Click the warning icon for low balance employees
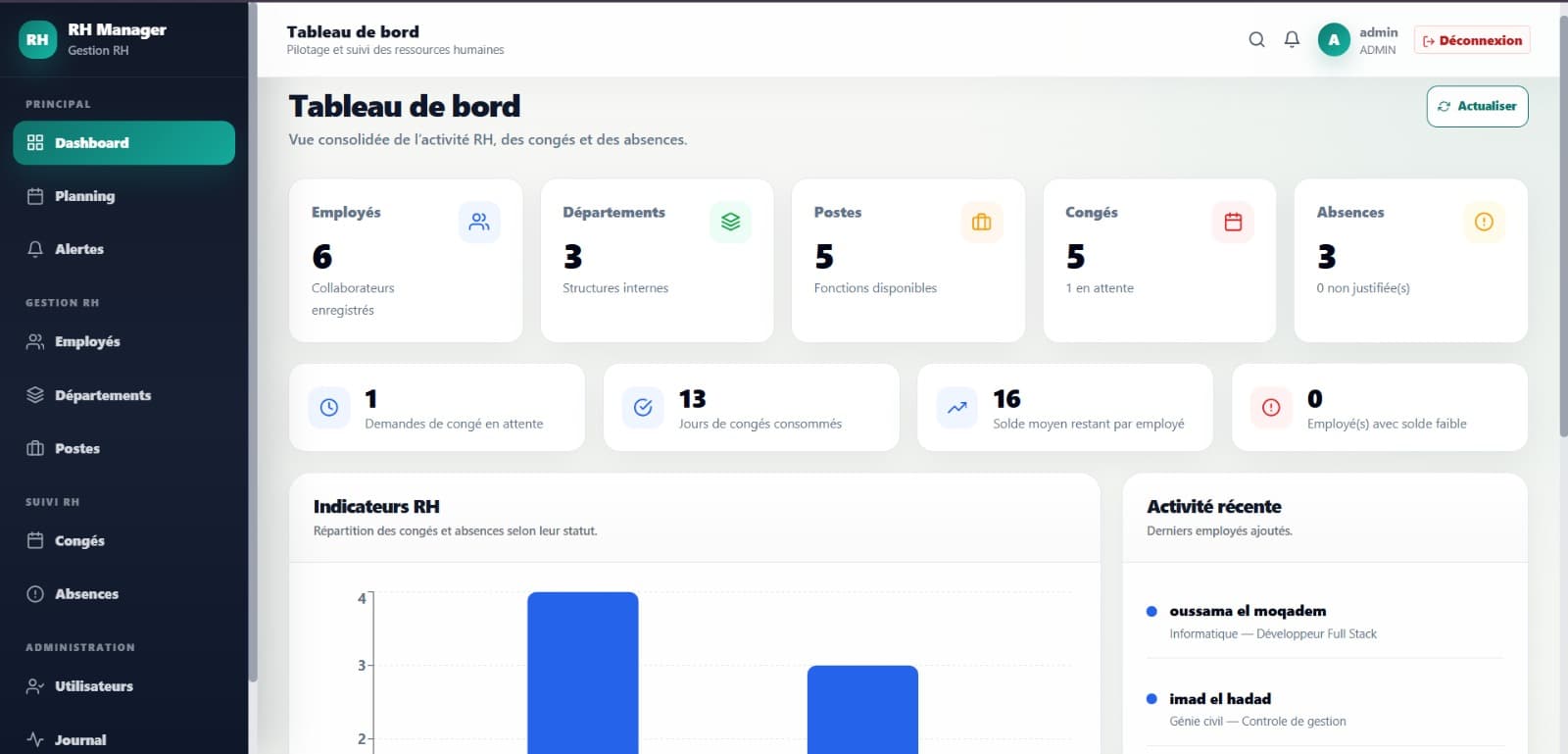This screenshot has width=1568, height=754. click(x=1271, y=407)
